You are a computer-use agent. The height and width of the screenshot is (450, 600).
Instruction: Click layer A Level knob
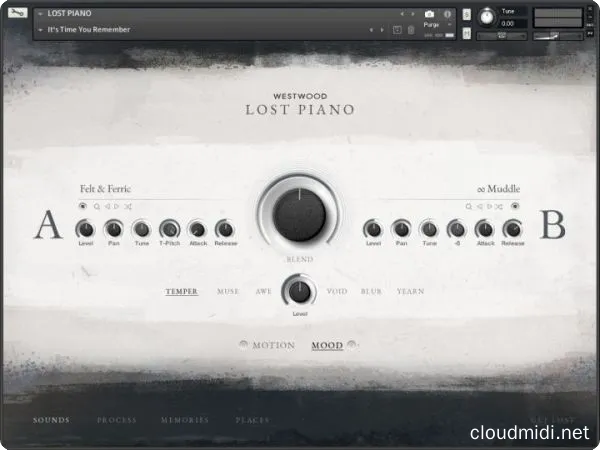(85, 230)
